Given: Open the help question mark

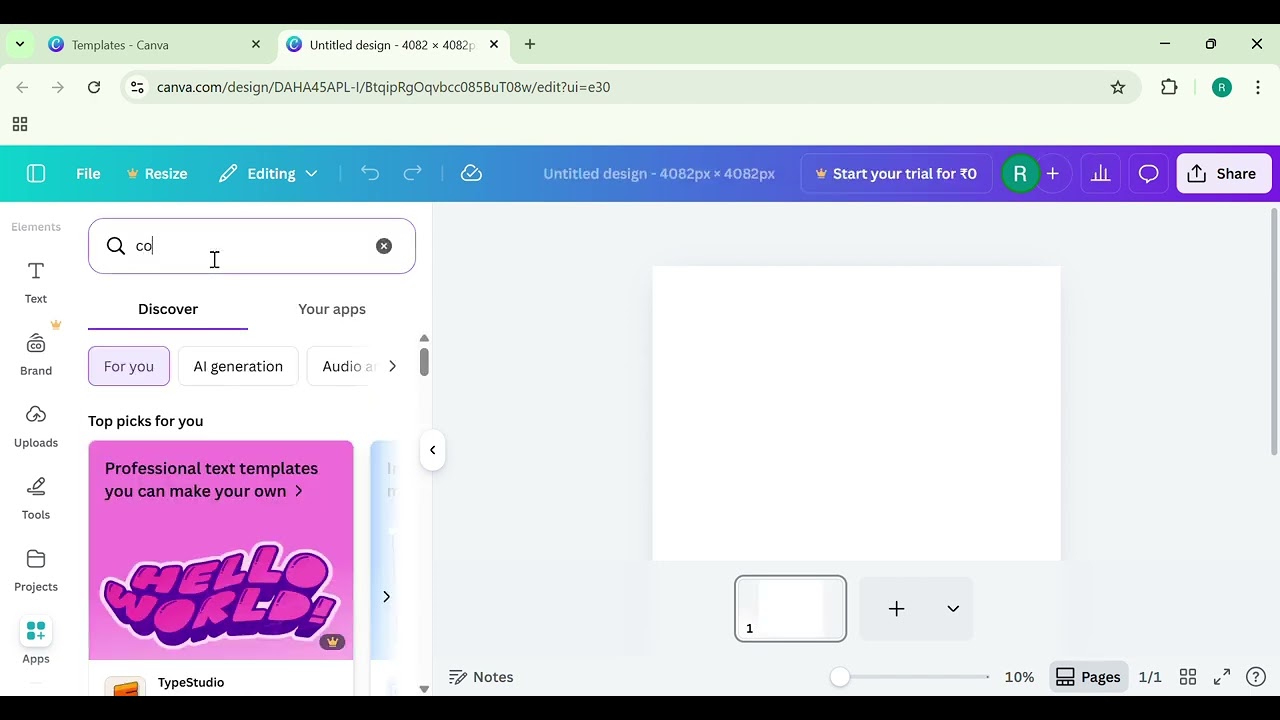Looking at the screenshot, I should pos(1256,677).
